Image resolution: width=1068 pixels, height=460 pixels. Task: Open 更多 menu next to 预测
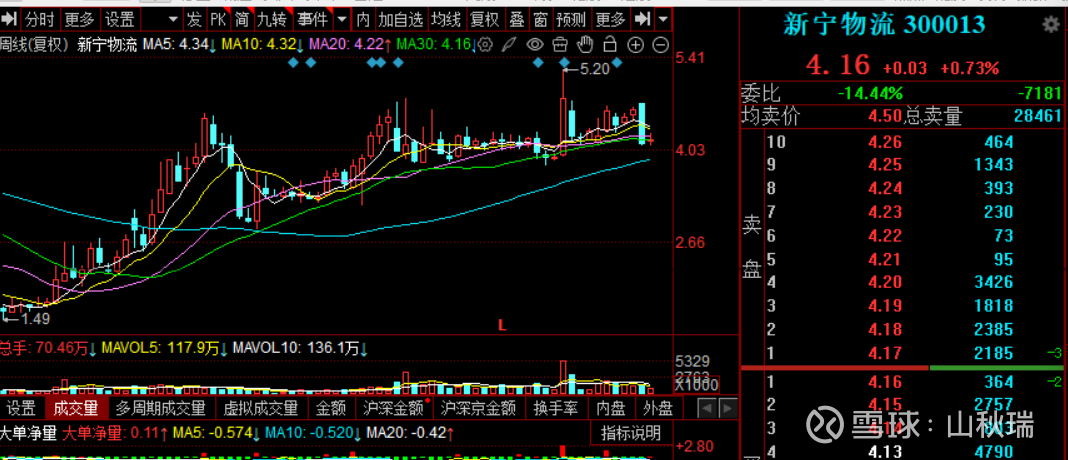click(610, 18)
